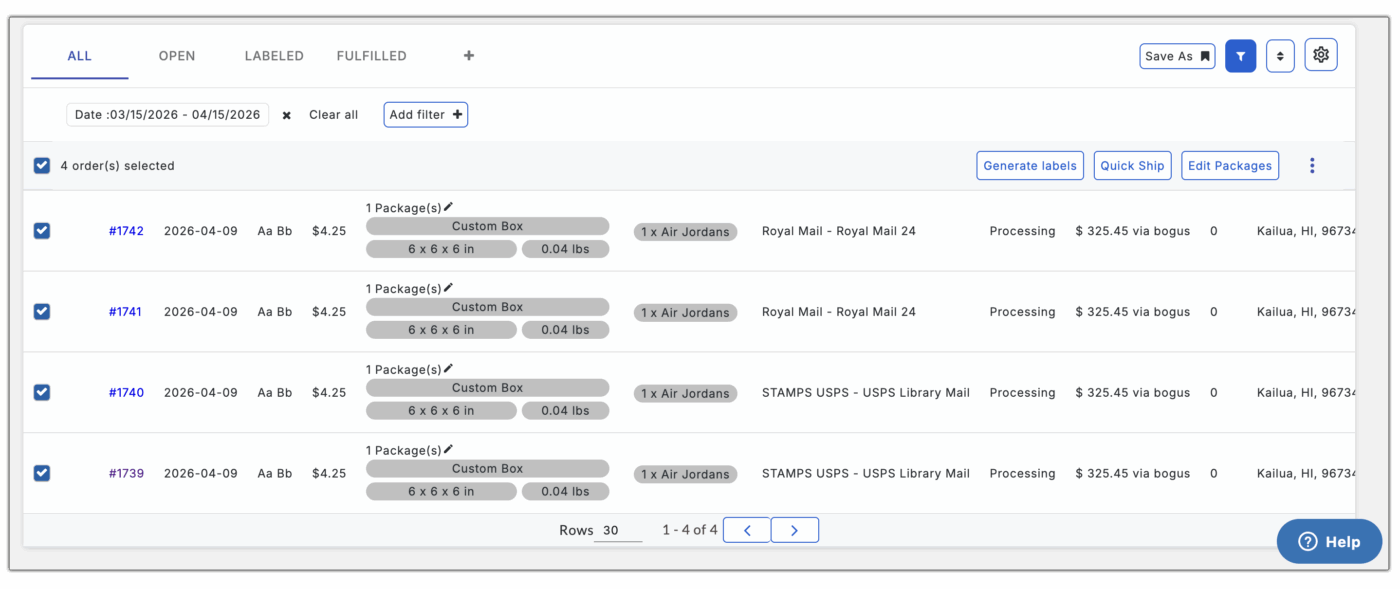Edit packages pencil for order #1742
Screen dimensions: 1400x589
pyautogui.click(x=448, y=207)
